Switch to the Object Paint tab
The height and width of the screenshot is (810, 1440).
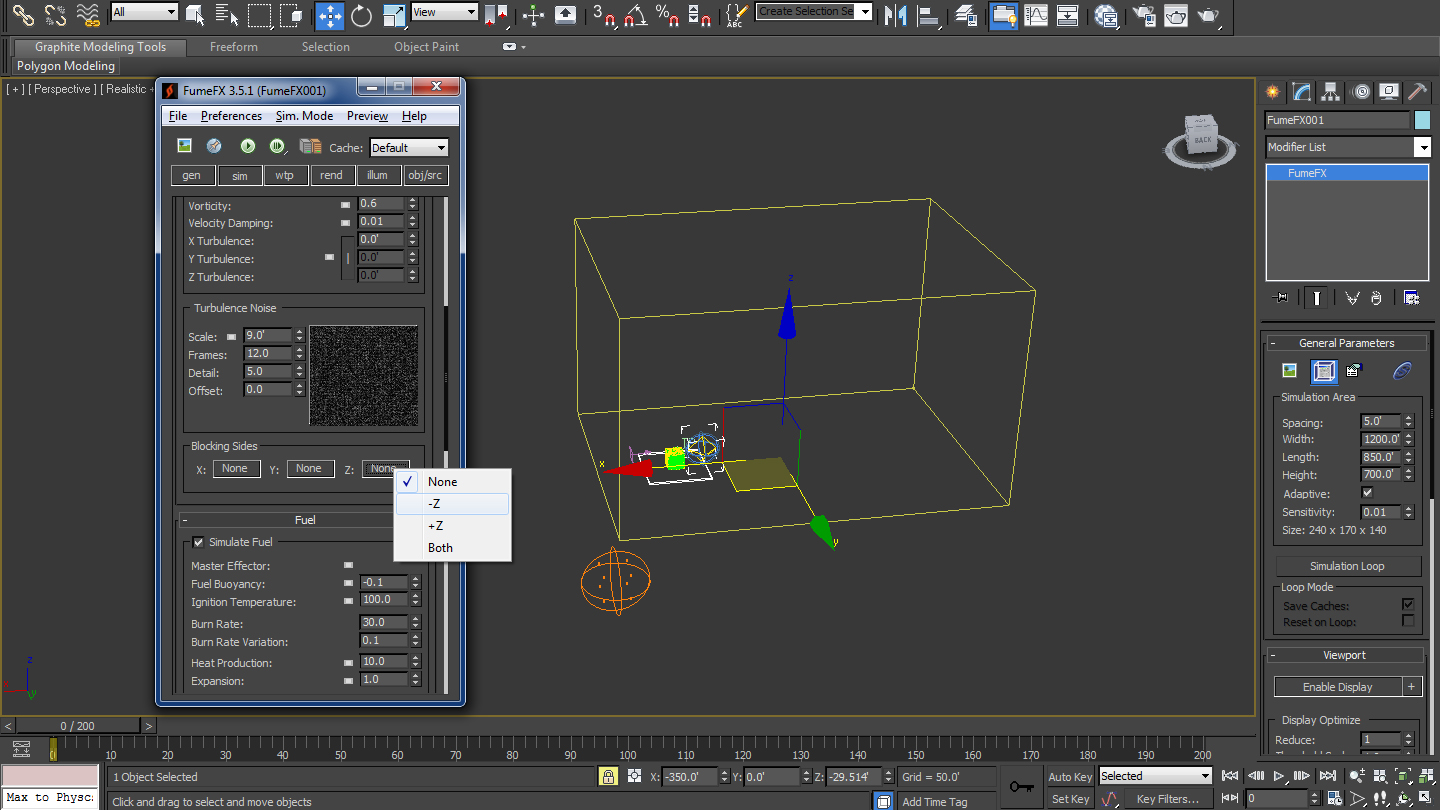427,47
